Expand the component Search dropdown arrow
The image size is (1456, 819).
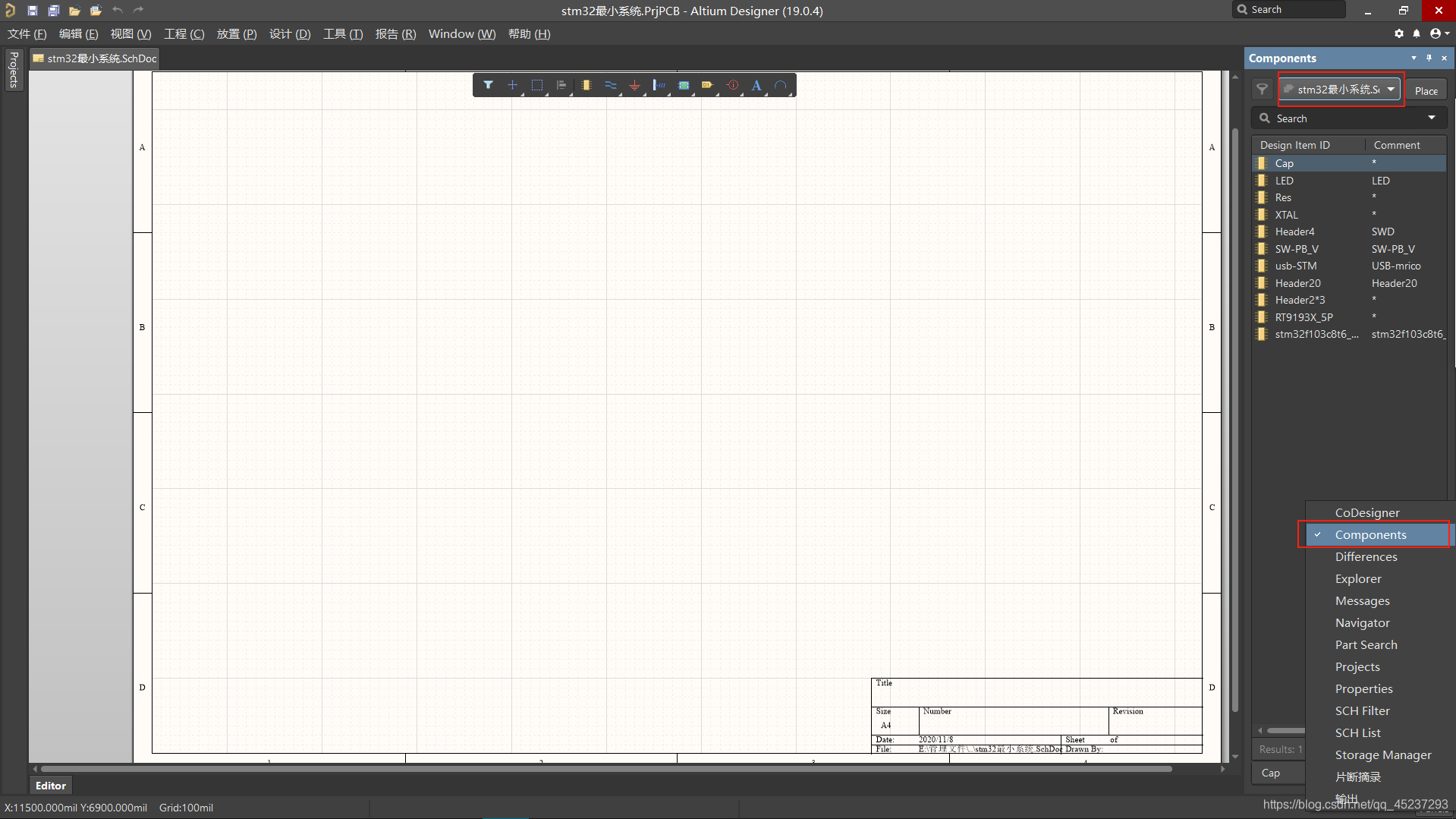[x=1432, y=118]
